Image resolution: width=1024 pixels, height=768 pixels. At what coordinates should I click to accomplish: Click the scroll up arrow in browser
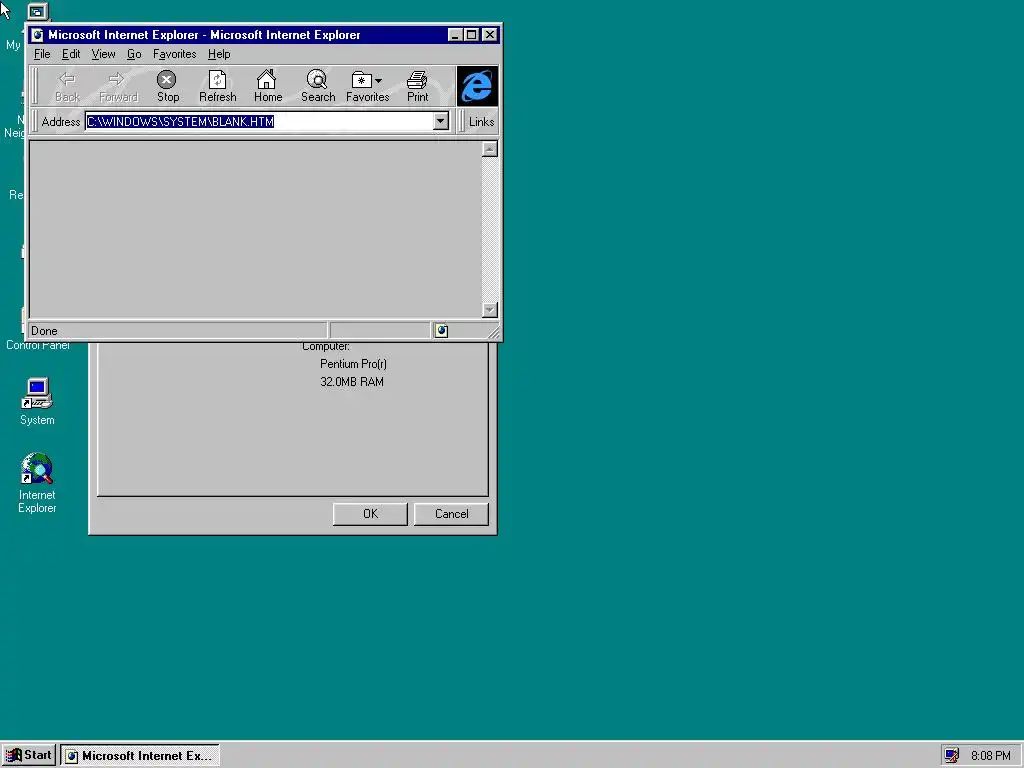coord(489,149)
